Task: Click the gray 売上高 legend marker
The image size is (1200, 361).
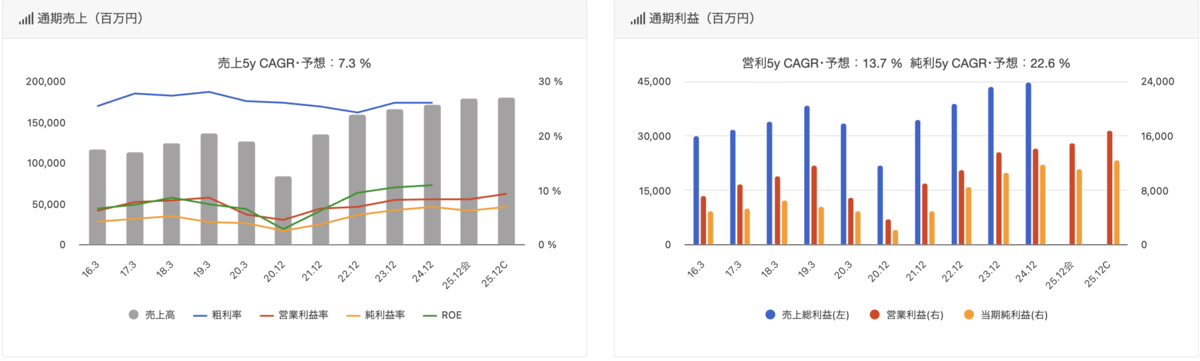Action: click(134, 315)
